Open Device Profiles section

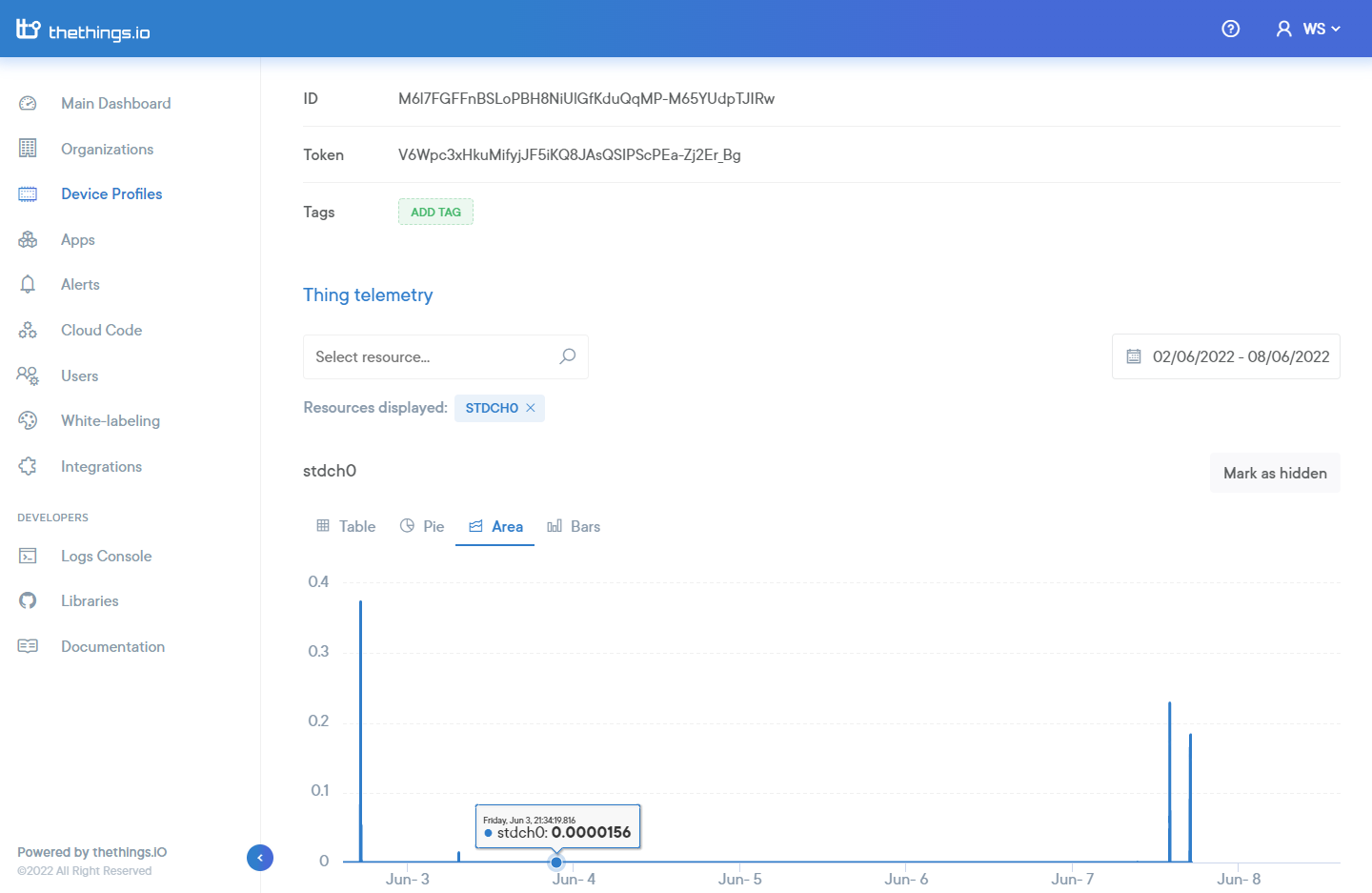click(x=111, y=194)
